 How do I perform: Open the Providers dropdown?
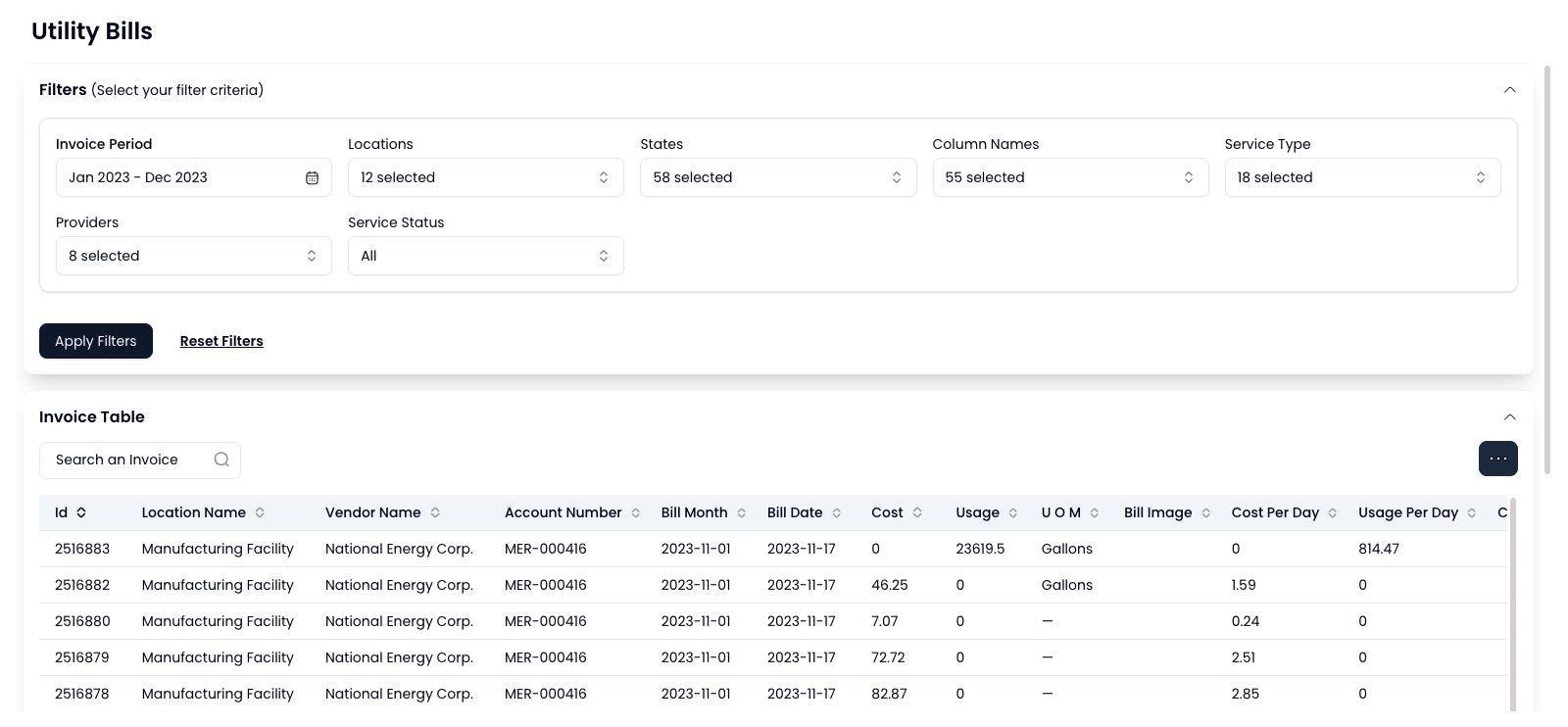(193, 256)
